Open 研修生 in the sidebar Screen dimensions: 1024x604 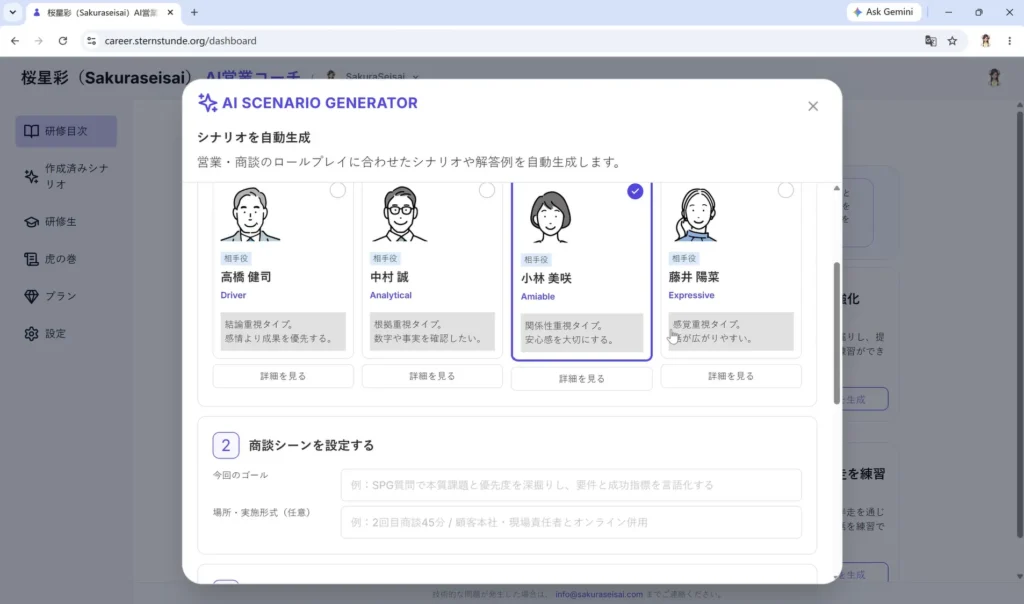point(66,222)
